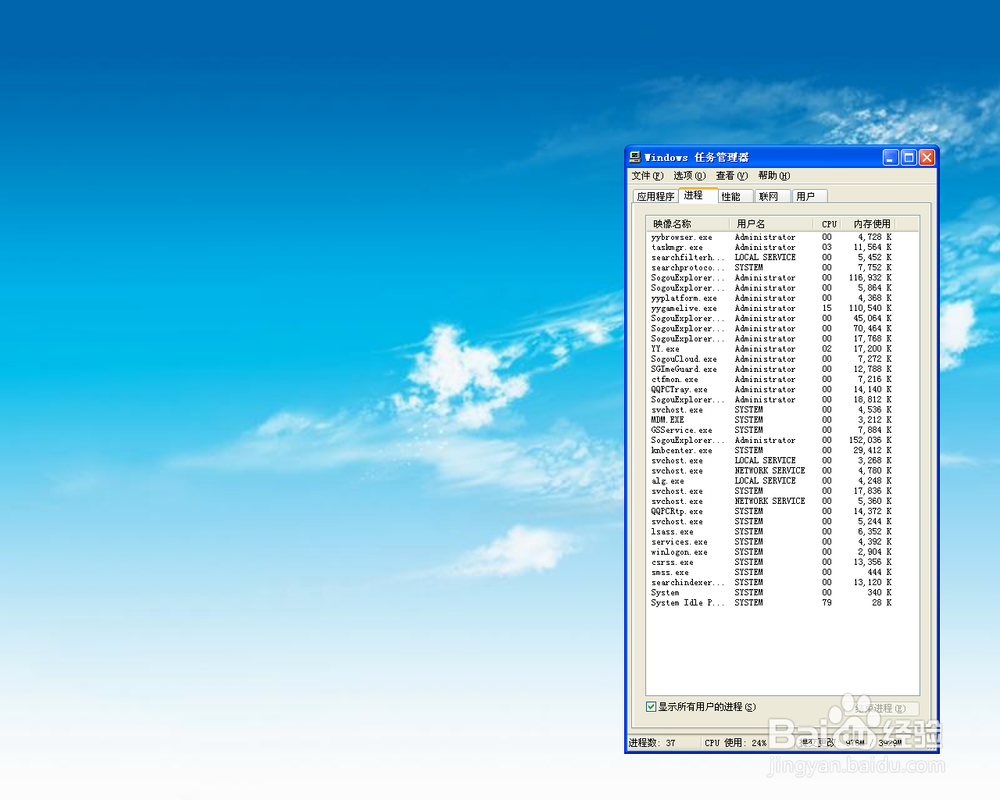The width and height of the screenshot is (1000, 800).
Task: Open the 帮助(H) menu
Action: click(x=774, y=175)
